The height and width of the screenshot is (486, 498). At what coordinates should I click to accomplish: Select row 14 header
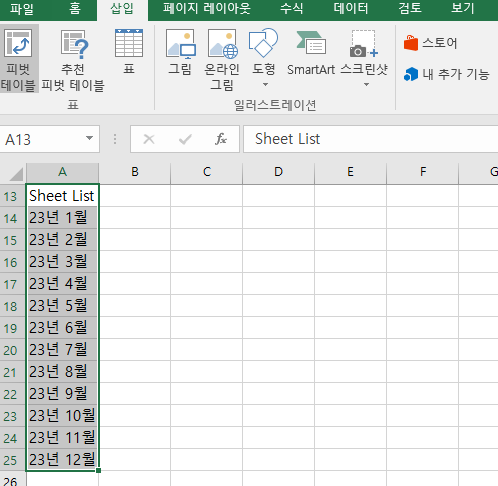12,218
